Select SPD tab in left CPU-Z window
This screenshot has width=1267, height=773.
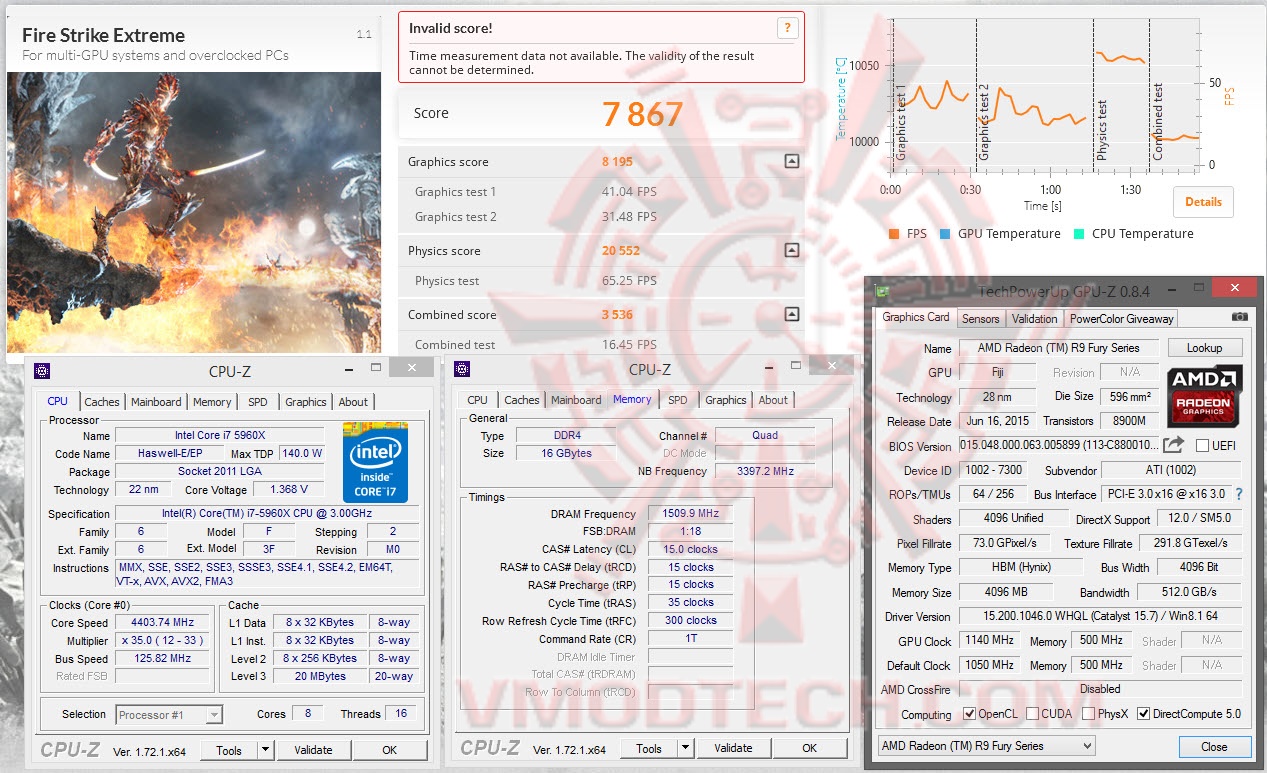[x=258, y=402]
